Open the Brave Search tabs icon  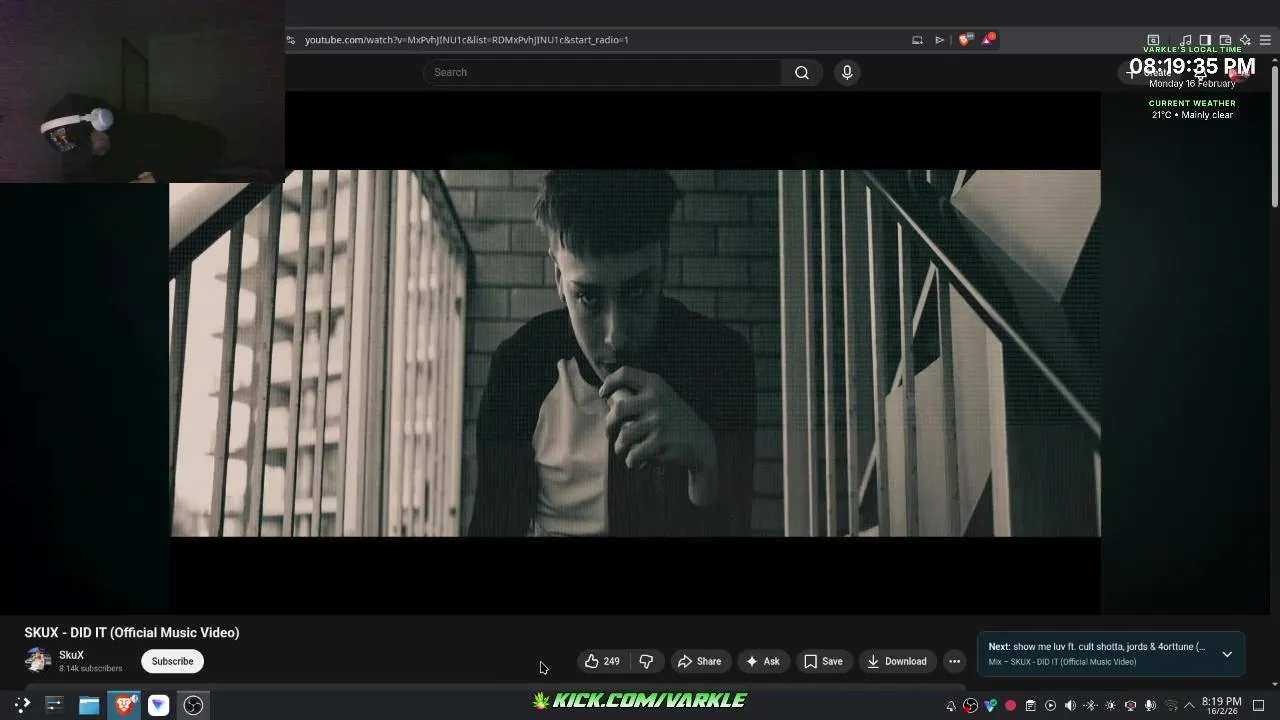pyautogui.click(x=1153, y=40)
